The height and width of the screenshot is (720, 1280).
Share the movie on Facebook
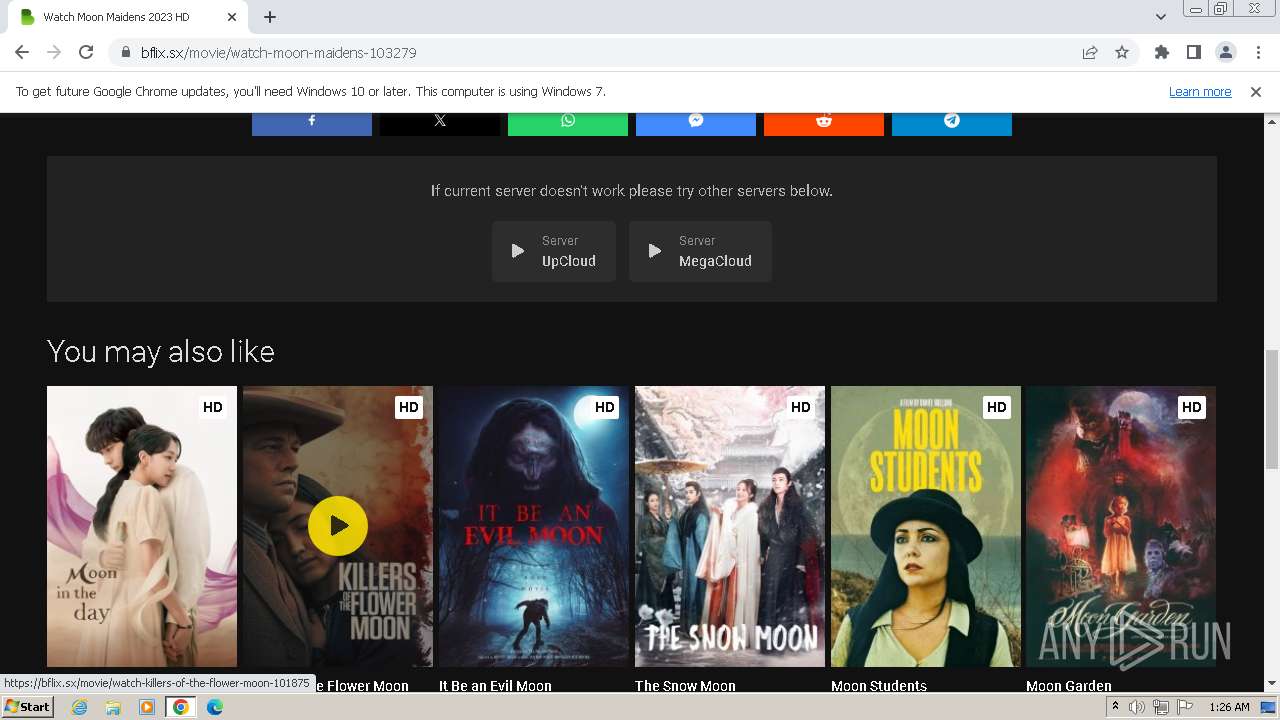tap(311, 124)
